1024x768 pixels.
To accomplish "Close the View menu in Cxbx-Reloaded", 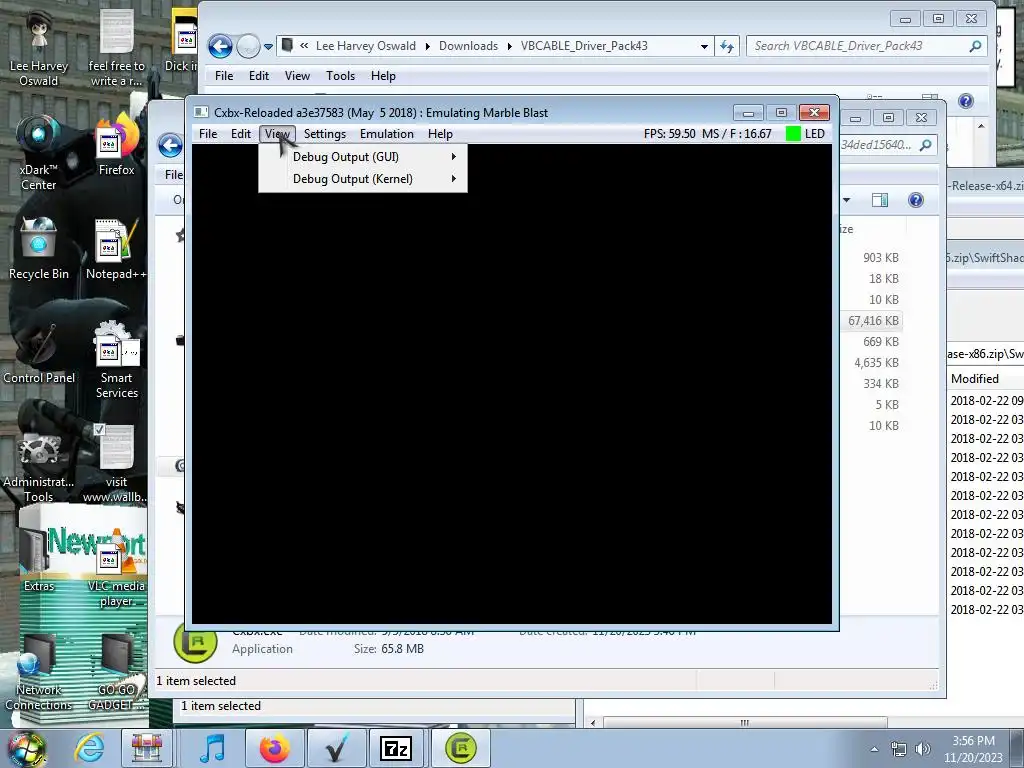I will (x=277, y=134).
